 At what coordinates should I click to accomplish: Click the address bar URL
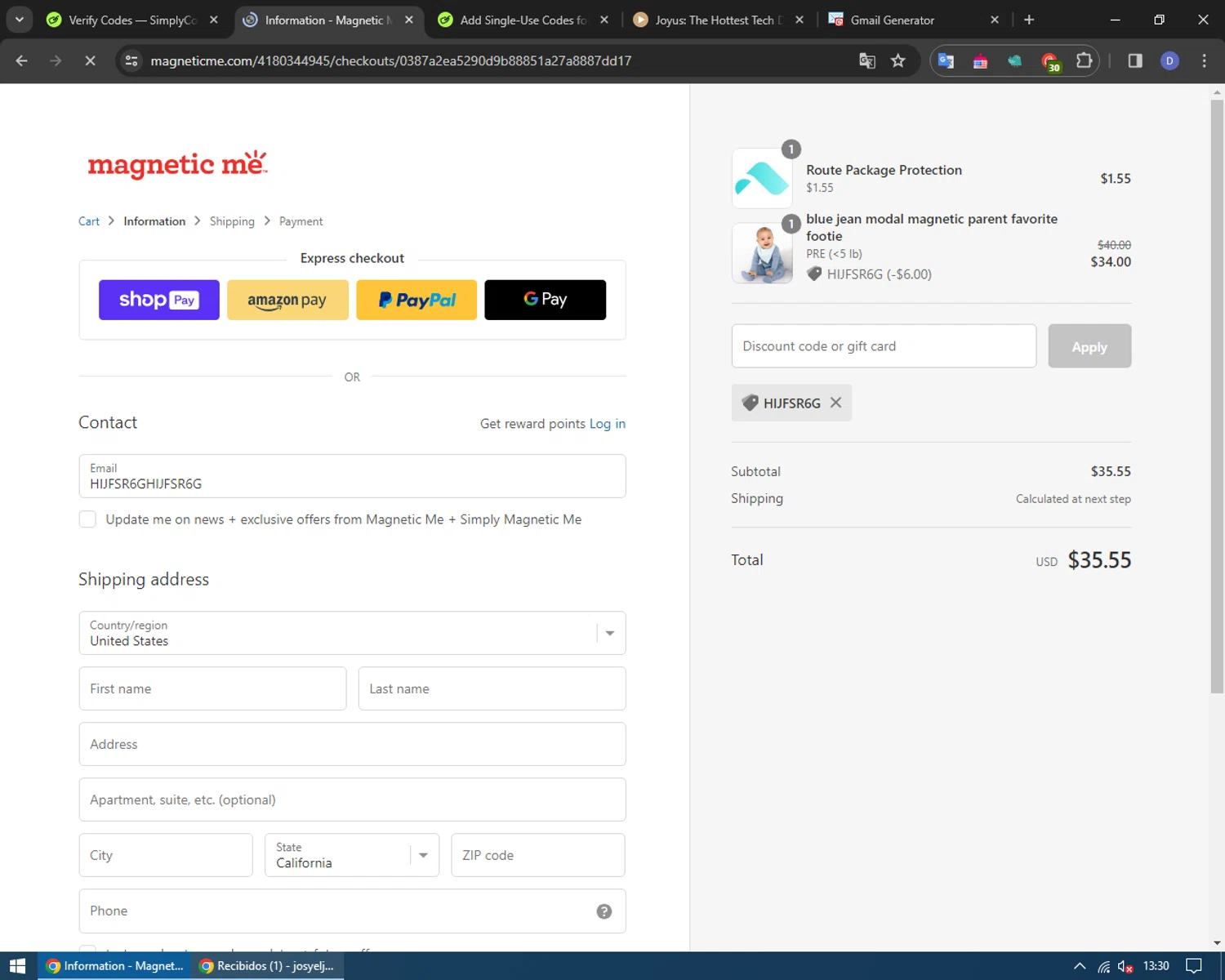[x=390, y=60]
